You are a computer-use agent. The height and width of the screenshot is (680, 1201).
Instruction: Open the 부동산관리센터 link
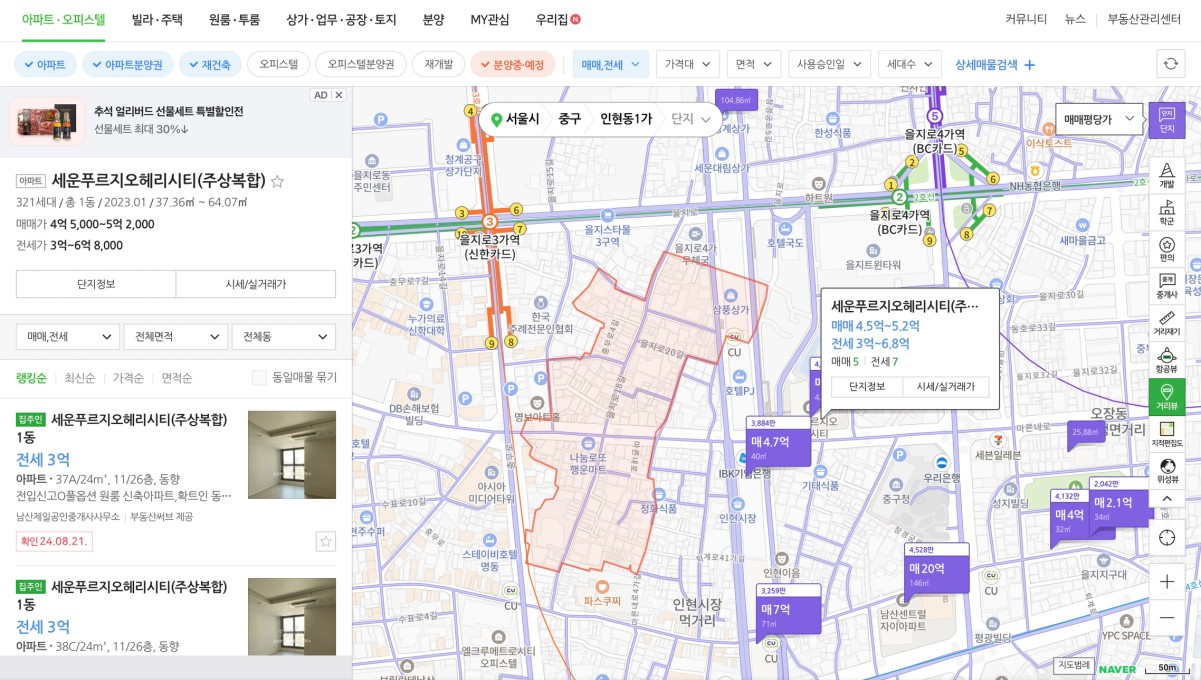(x=1144, y=19)
